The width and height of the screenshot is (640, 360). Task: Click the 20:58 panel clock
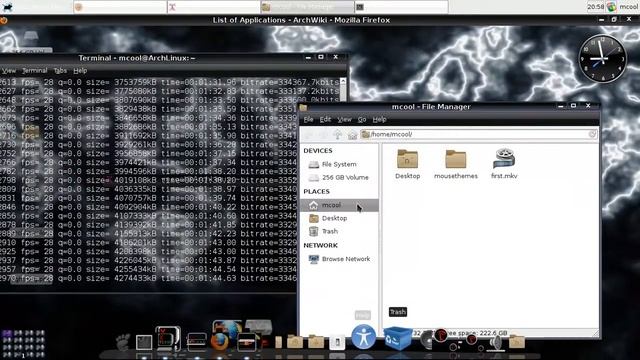click(596, 7)
